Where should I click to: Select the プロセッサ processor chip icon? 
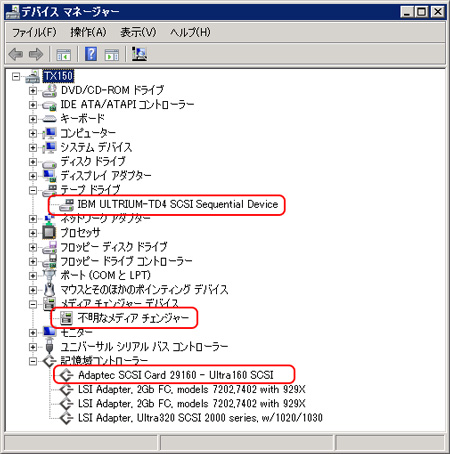coord(49,232)
